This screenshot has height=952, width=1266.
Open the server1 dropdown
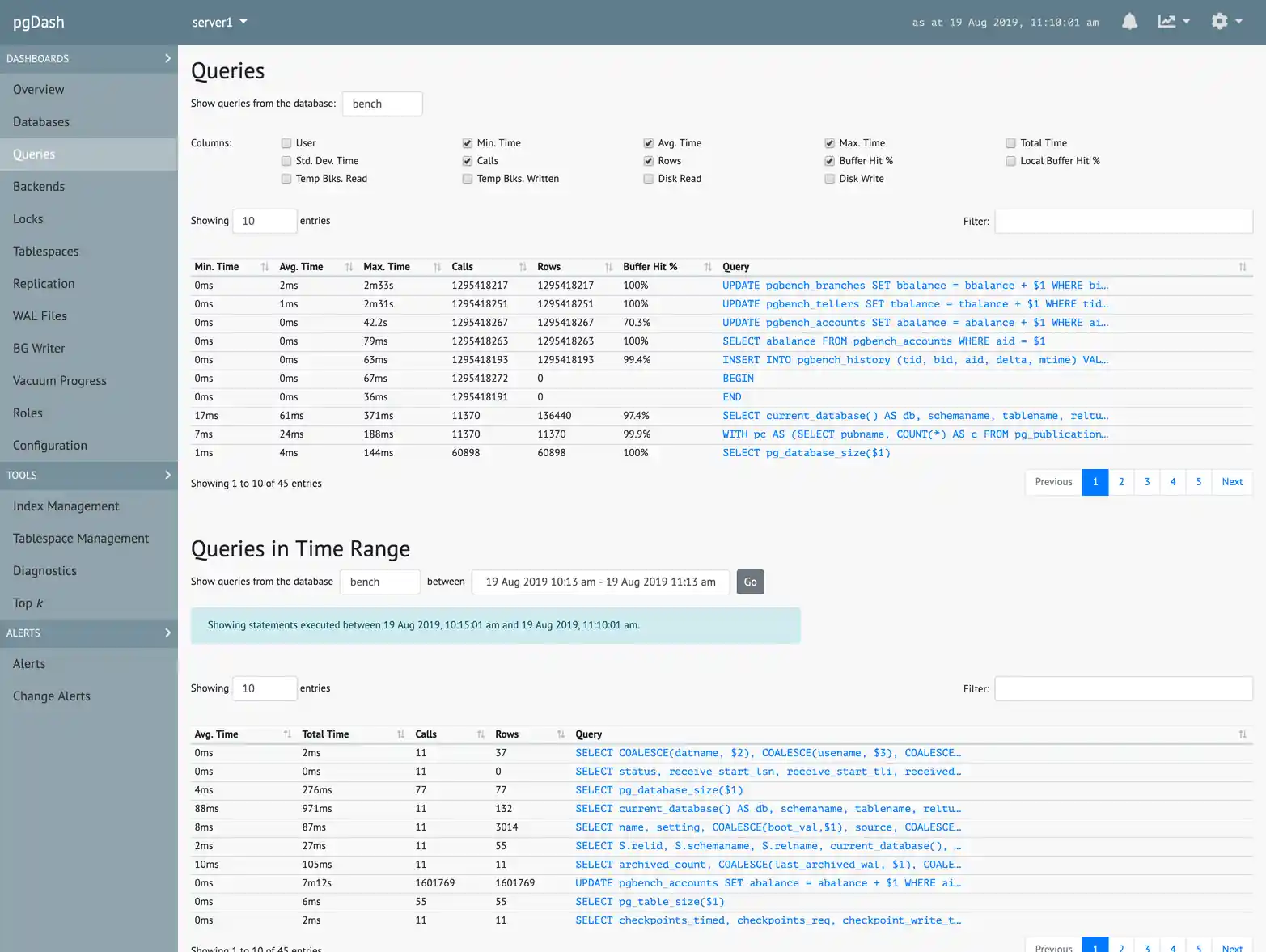click(219, 23)
